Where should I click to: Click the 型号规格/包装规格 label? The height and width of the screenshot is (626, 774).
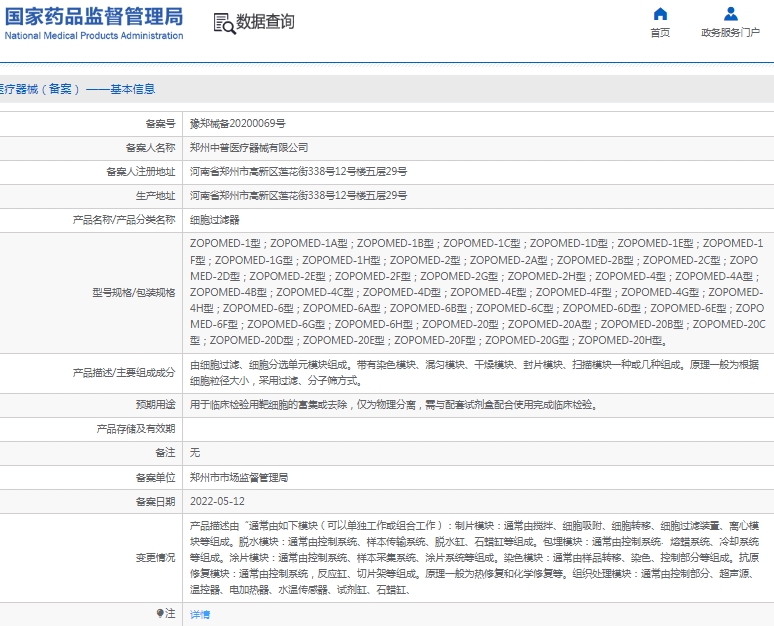click(x=134, y=293)
